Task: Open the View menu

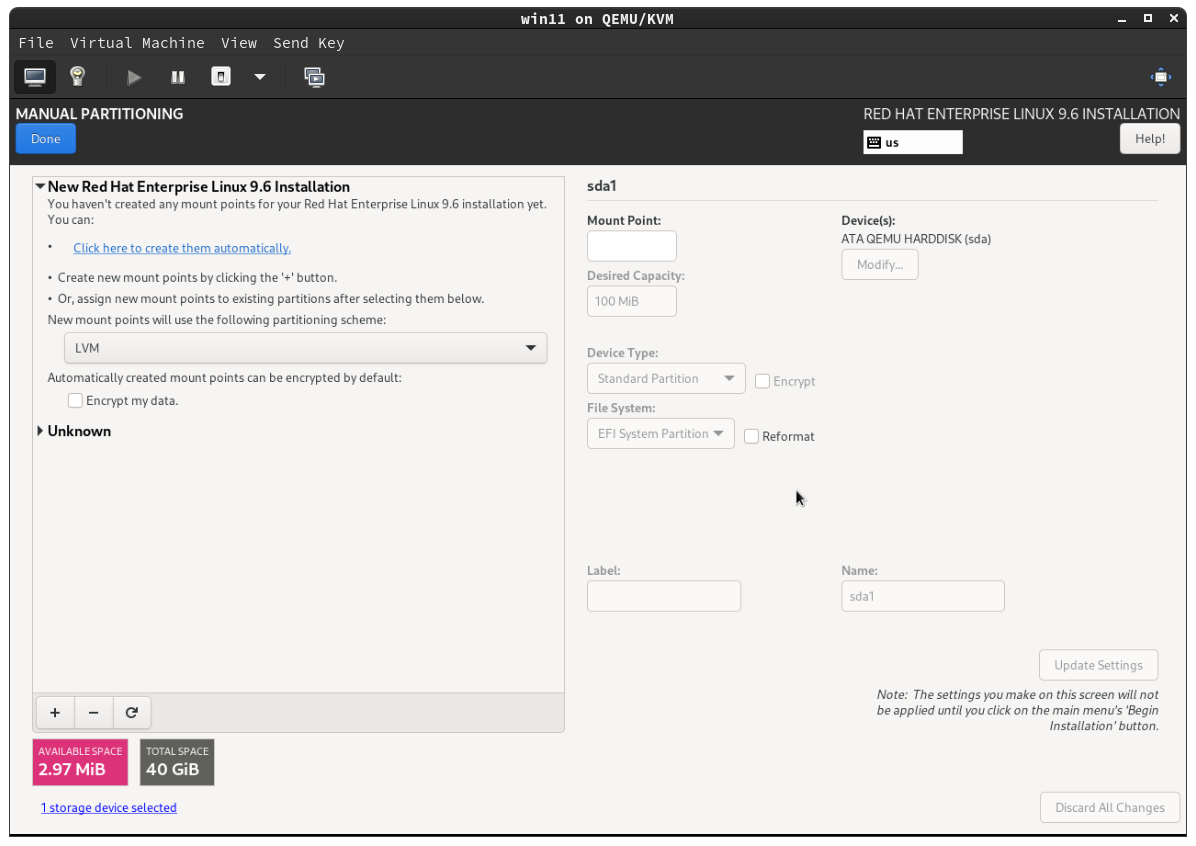Action: [239, 43]
